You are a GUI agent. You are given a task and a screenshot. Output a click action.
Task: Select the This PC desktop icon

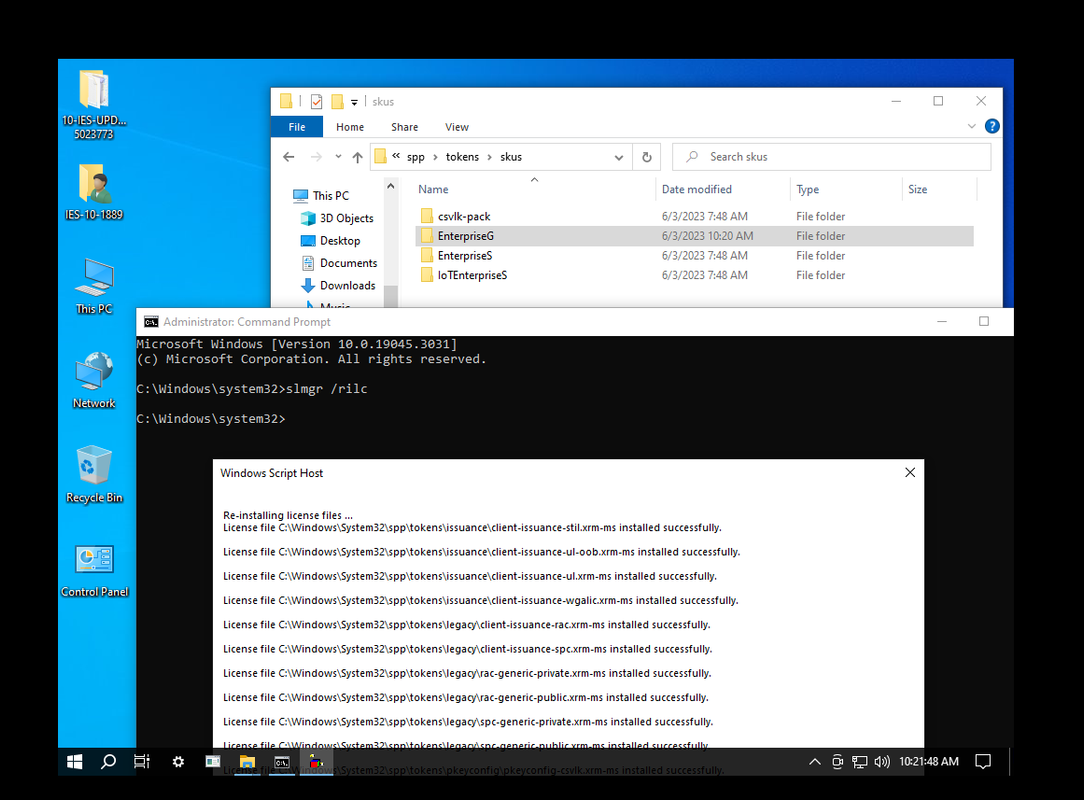coord(94,286)
